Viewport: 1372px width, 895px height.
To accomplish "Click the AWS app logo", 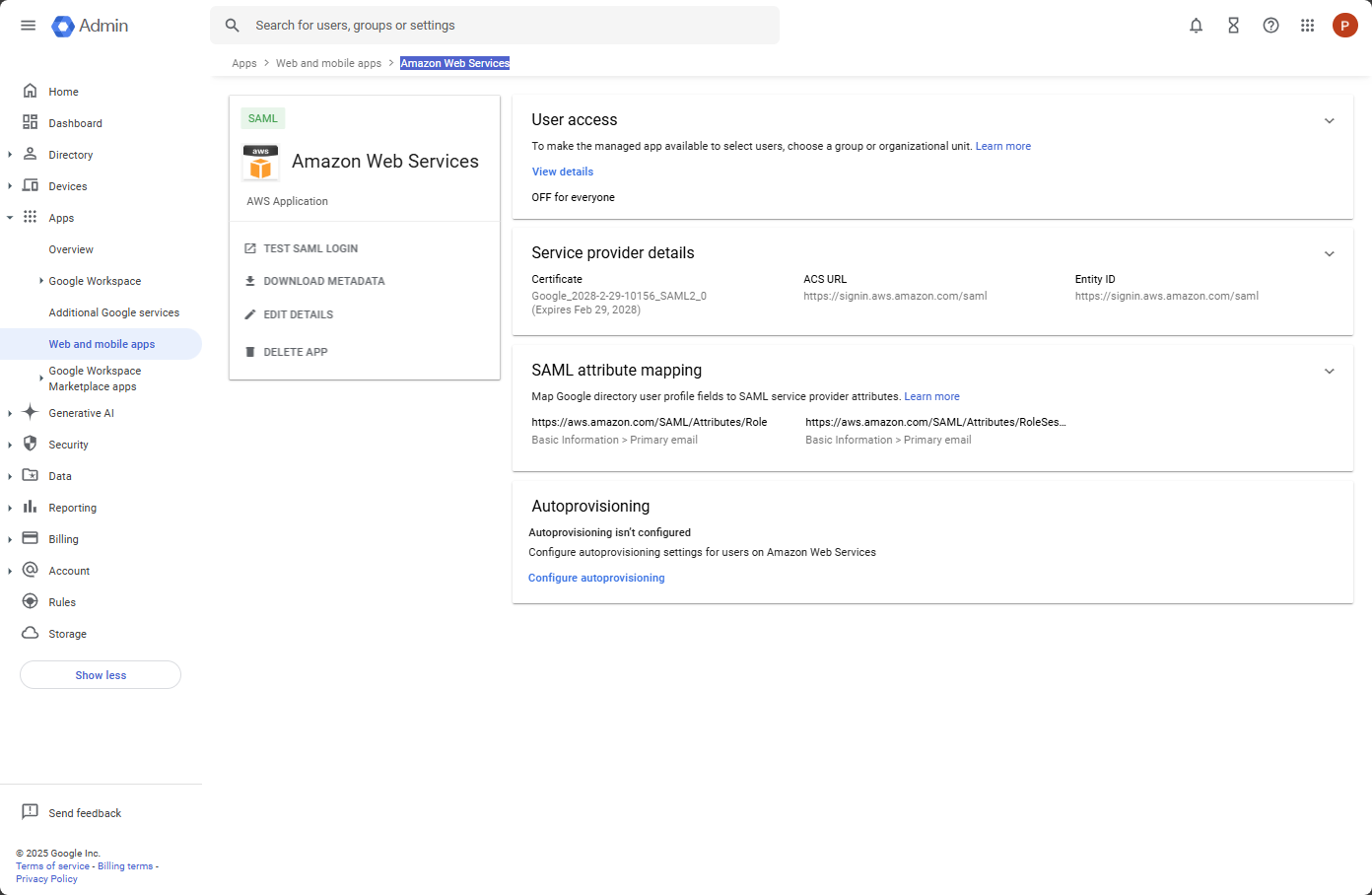I will (260, 163).
